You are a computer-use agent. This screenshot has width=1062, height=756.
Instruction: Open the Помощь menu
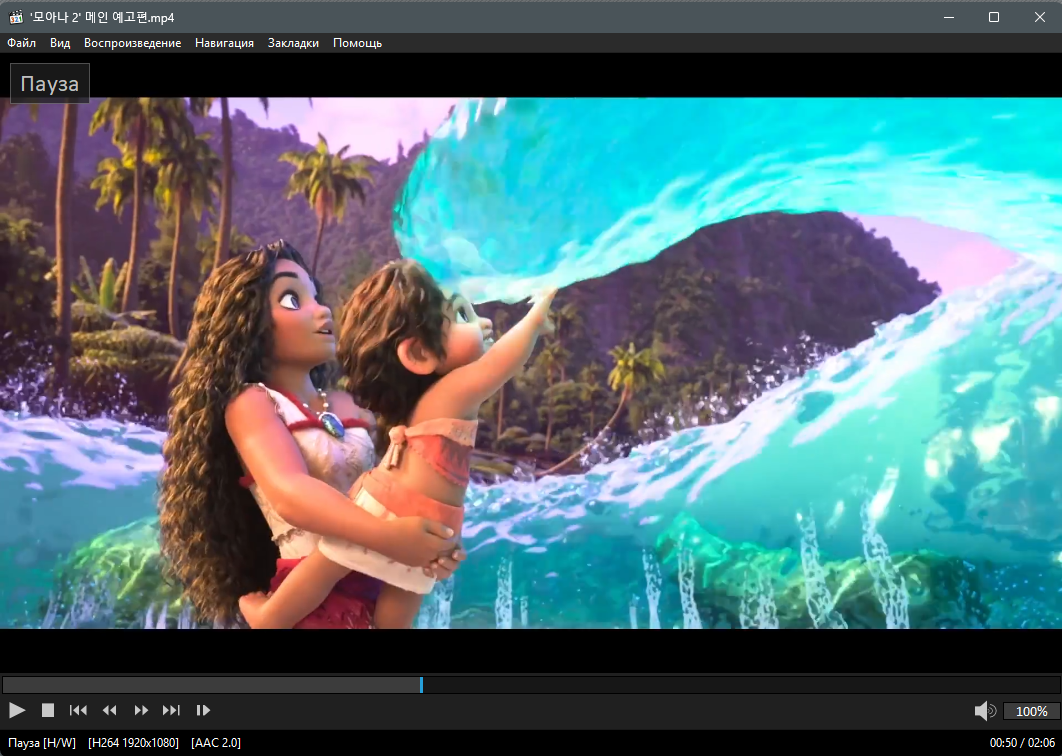(358, 43)
